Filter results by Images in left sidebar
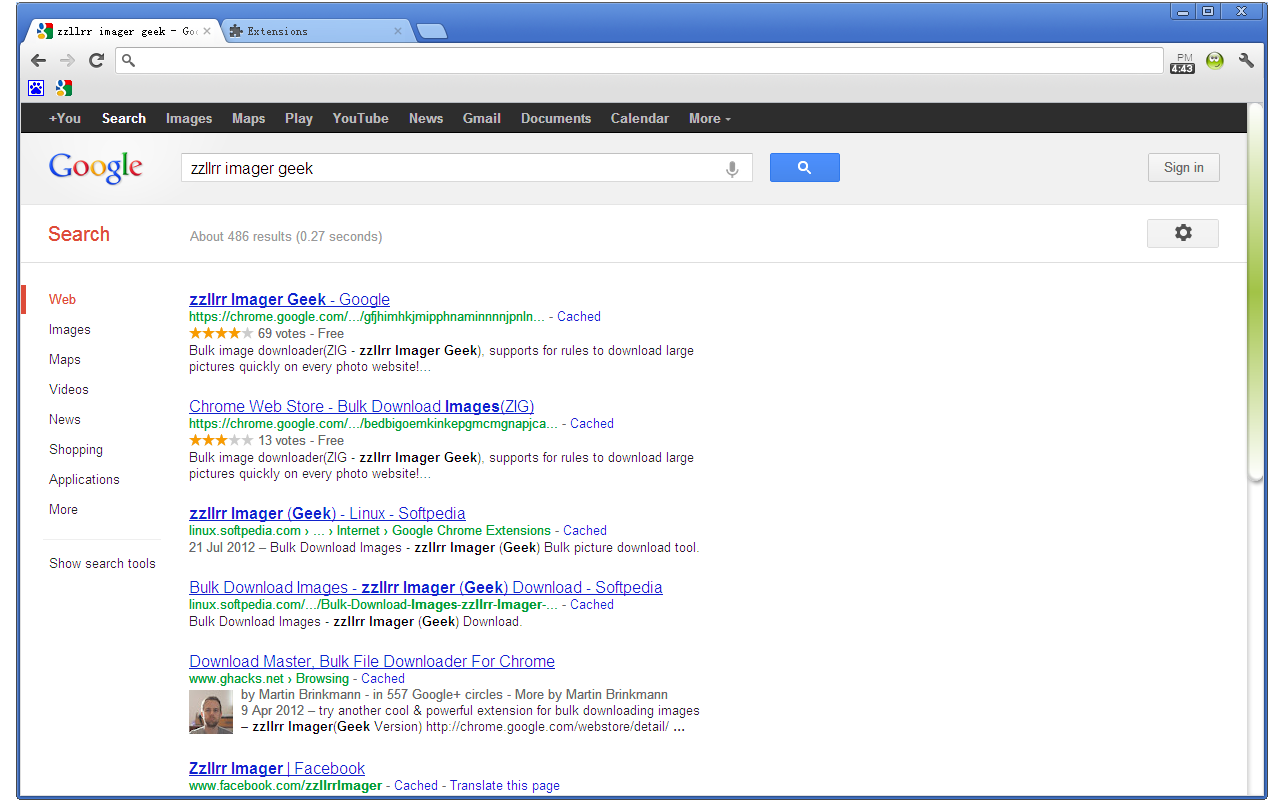Image resolution: width=1280 pixels, height=800 pixels. pos(70,329)
